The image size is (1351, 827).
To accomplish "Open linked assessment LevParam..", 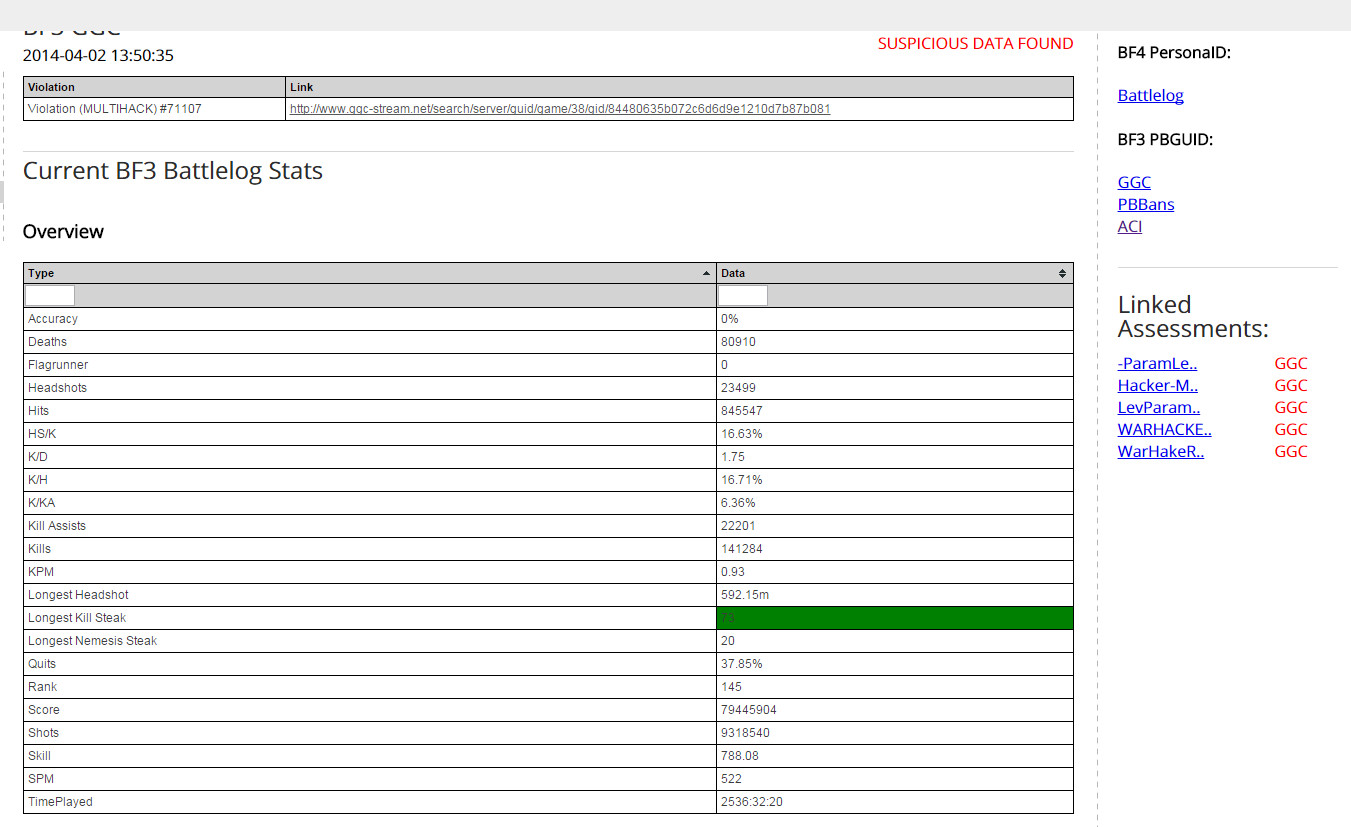I will [1159, 408].
